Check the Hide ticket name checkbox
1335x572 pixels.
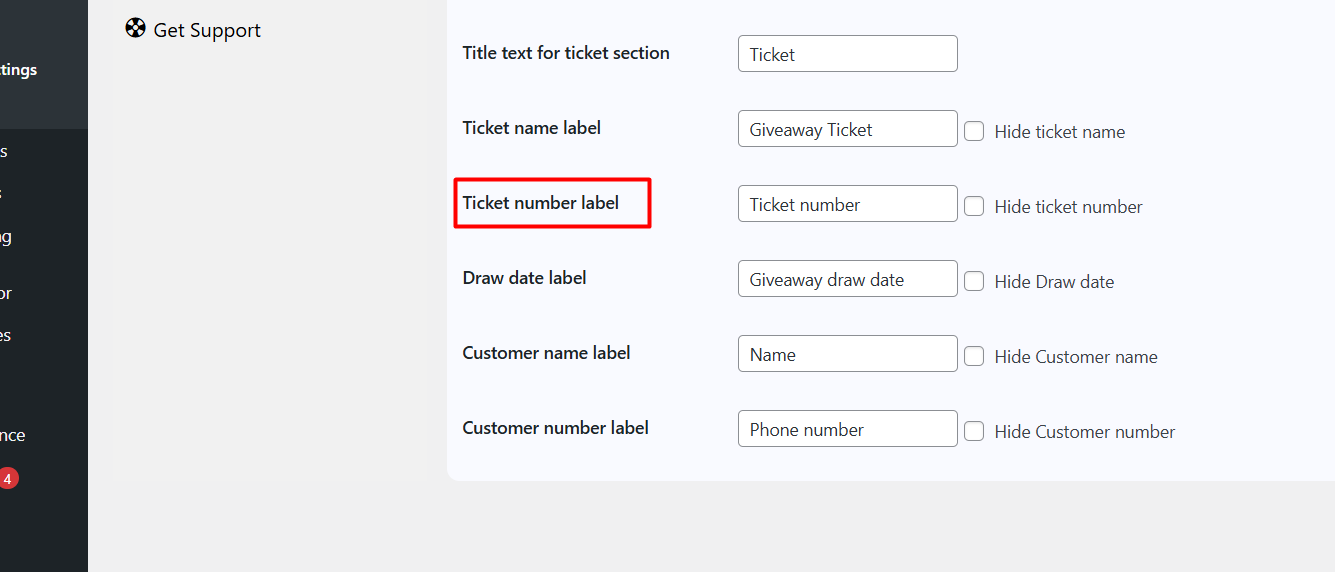(x=974, y=131)
